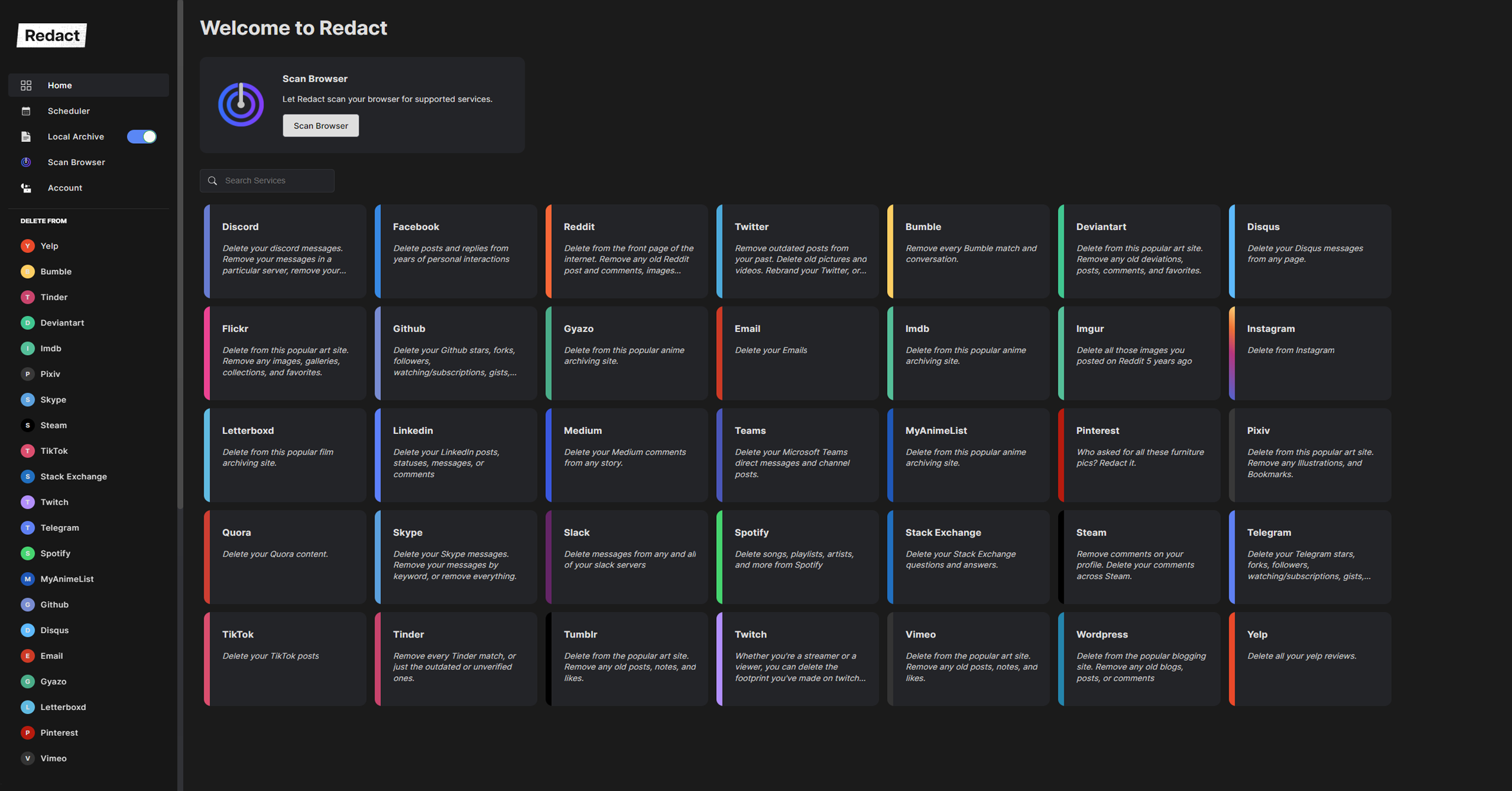Click the Spotify green circle icon in sidebar

[x=28, y=553]
